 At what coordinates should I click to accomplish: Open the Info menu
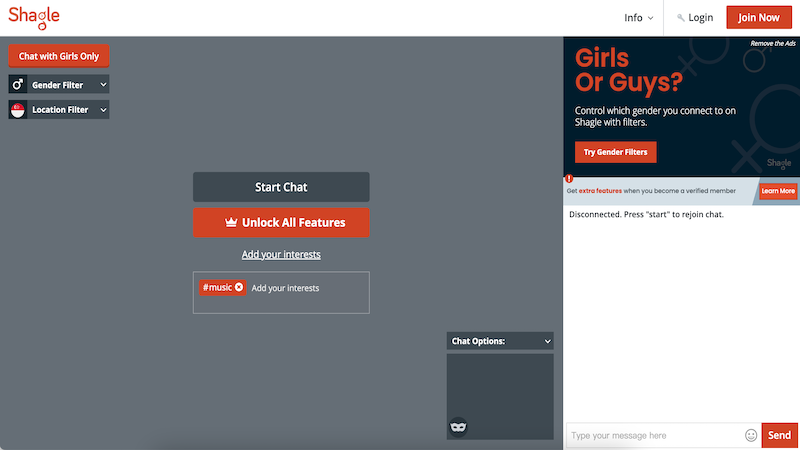click(x=638, y=18)
